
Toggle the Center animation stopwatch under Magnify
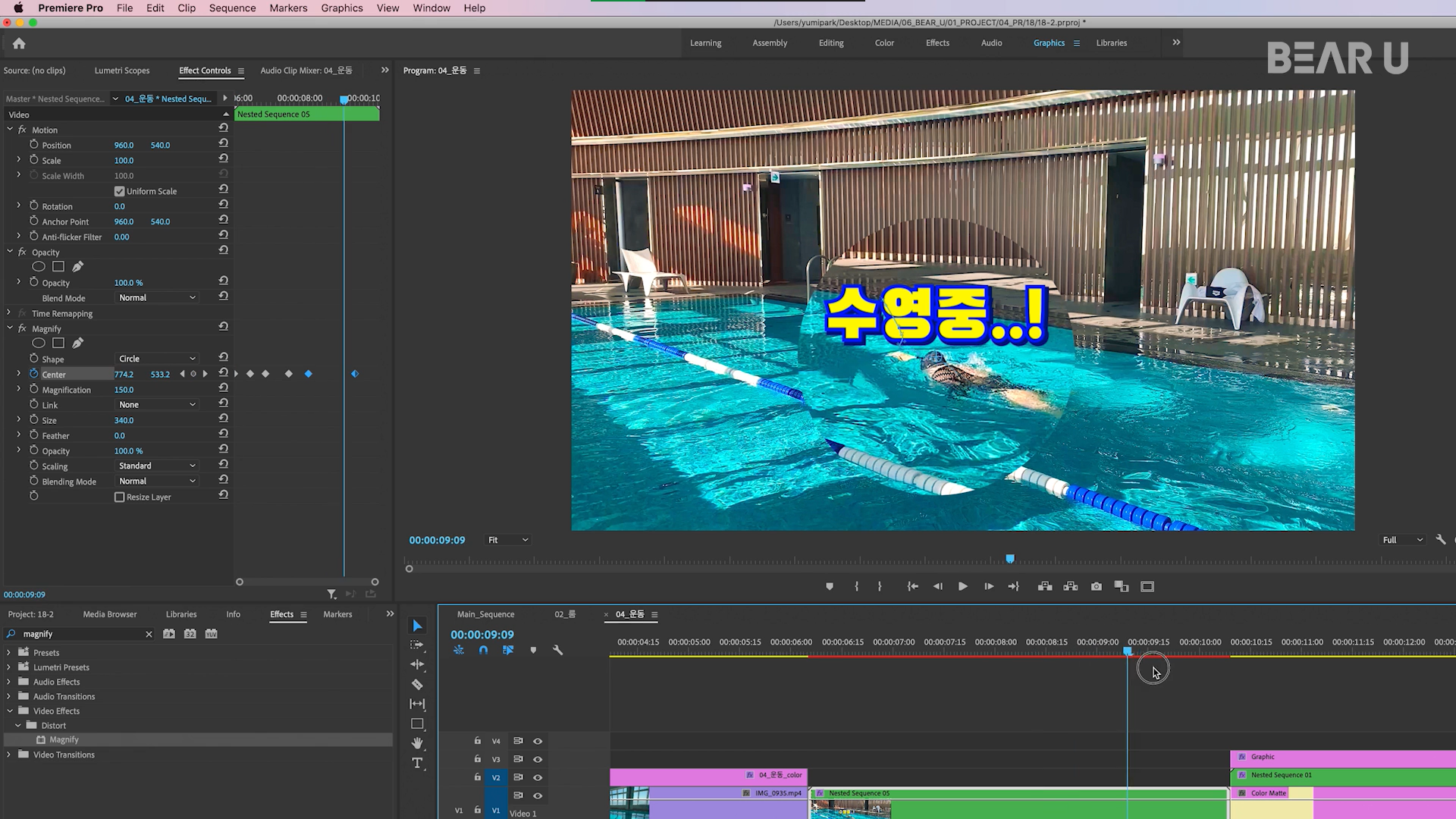coord(34,374)
